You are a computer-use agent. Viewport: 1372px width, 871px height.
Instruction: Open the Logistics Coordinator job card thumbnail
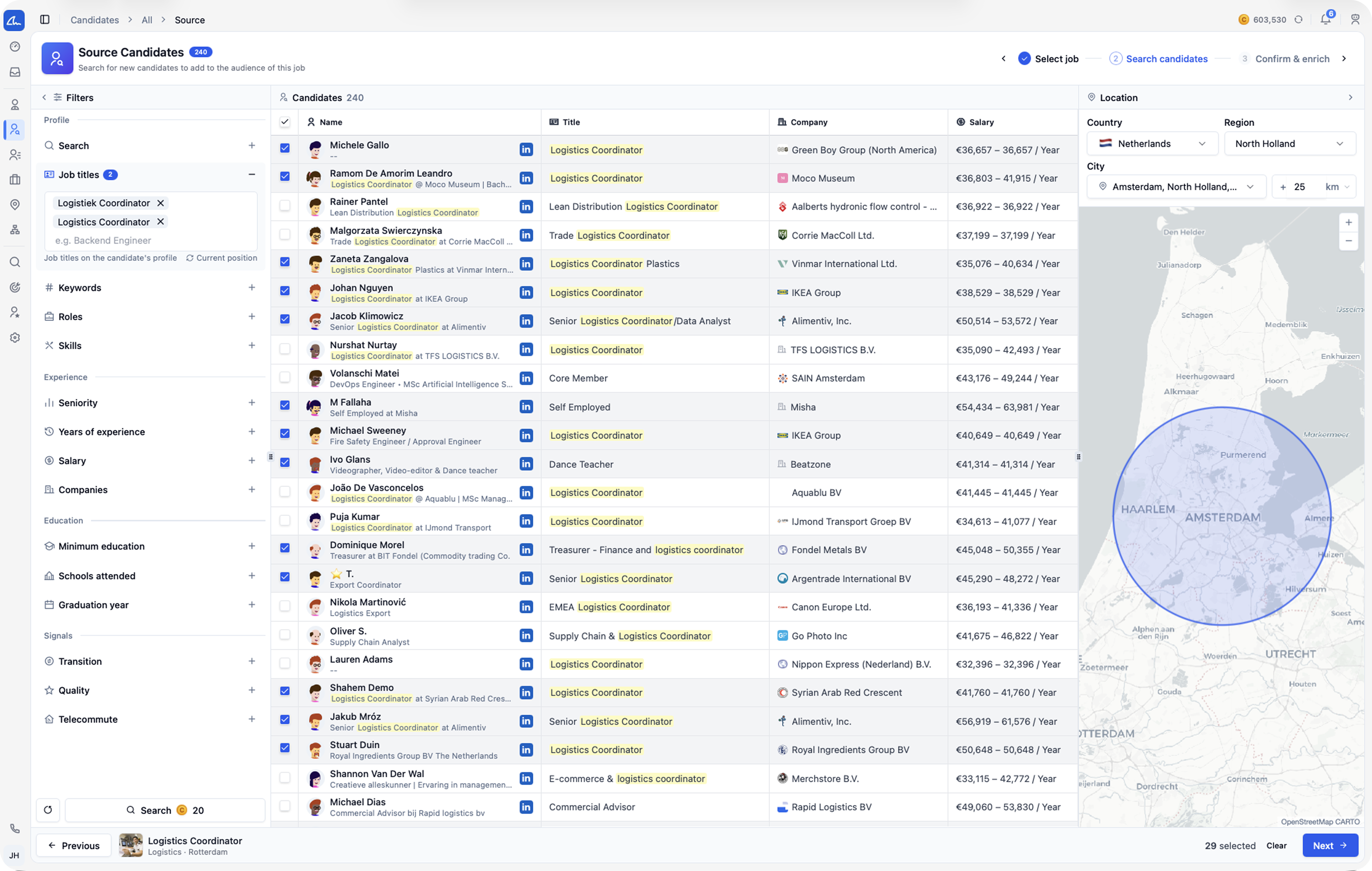coord(131,845)
